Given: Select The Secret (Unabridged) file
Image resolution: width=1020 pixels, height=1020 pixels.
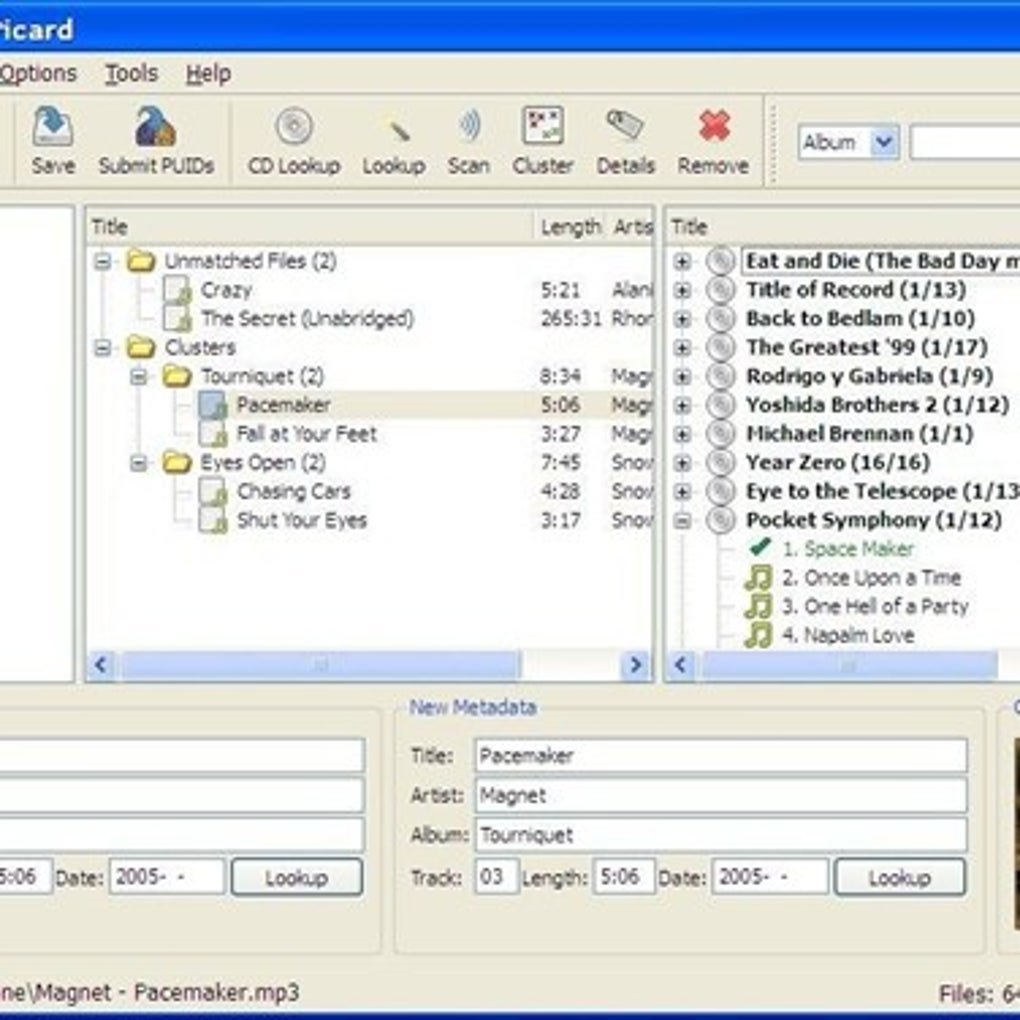Looking at the screenshot, I should (x=307, y=319).
